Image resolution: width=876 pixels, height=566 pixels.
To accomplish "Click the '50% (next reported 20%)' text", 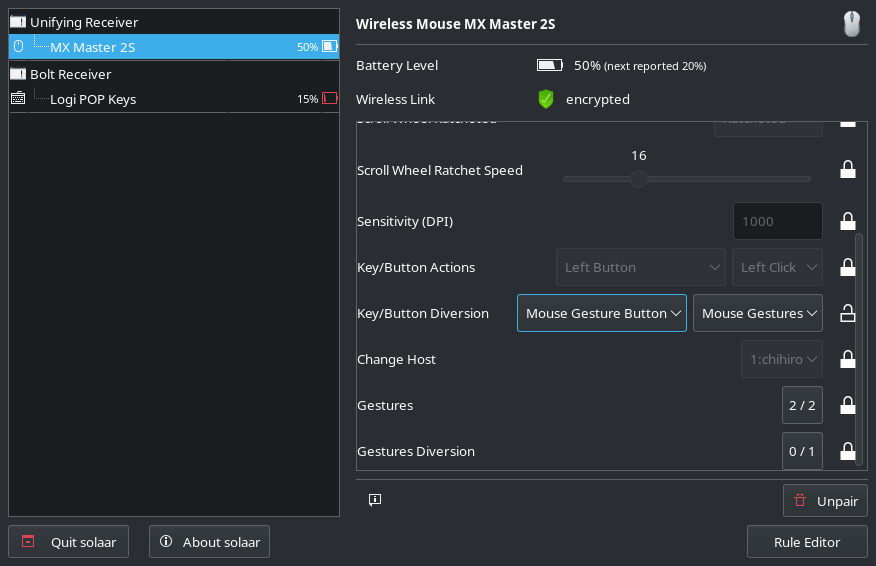I will (x=640, y=66).
